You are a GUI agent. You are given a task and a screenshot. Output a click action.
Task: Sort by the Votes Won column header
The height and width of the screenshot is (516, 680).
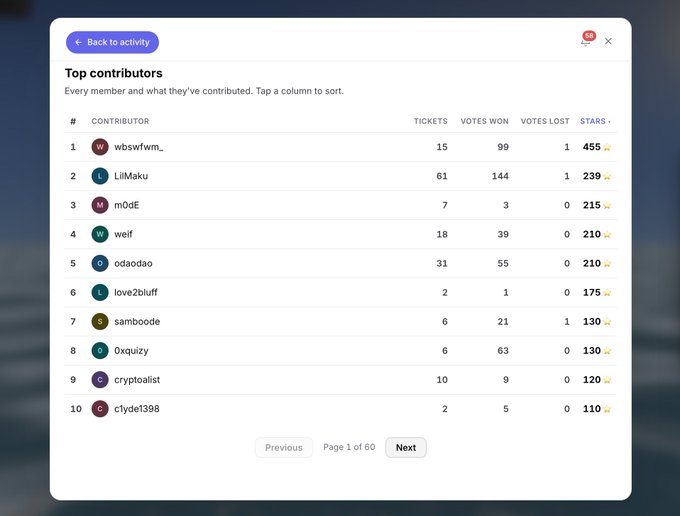tap(484, 121)
